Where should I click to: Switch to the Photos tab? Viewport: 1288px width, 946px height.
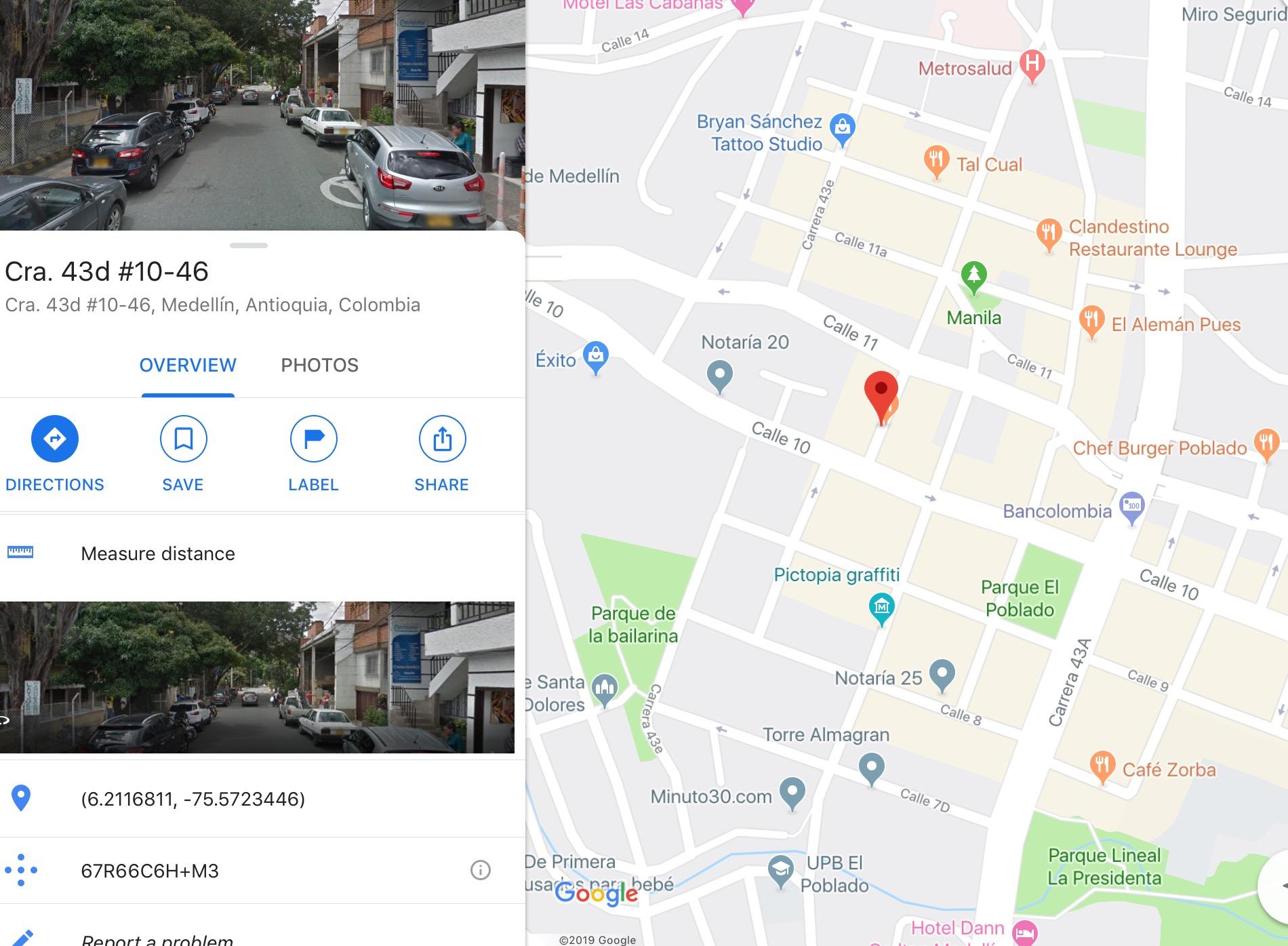click(x=319, y=366)
